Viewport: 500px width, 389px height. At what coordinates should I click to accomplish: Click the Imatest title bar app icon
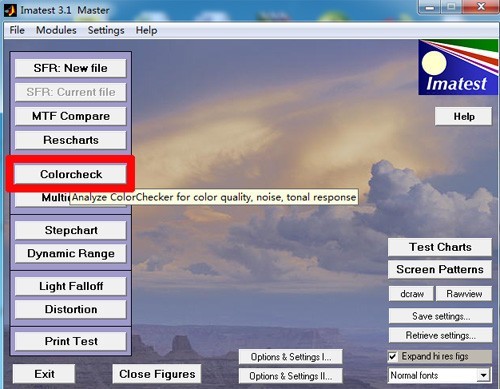point(10,10)
